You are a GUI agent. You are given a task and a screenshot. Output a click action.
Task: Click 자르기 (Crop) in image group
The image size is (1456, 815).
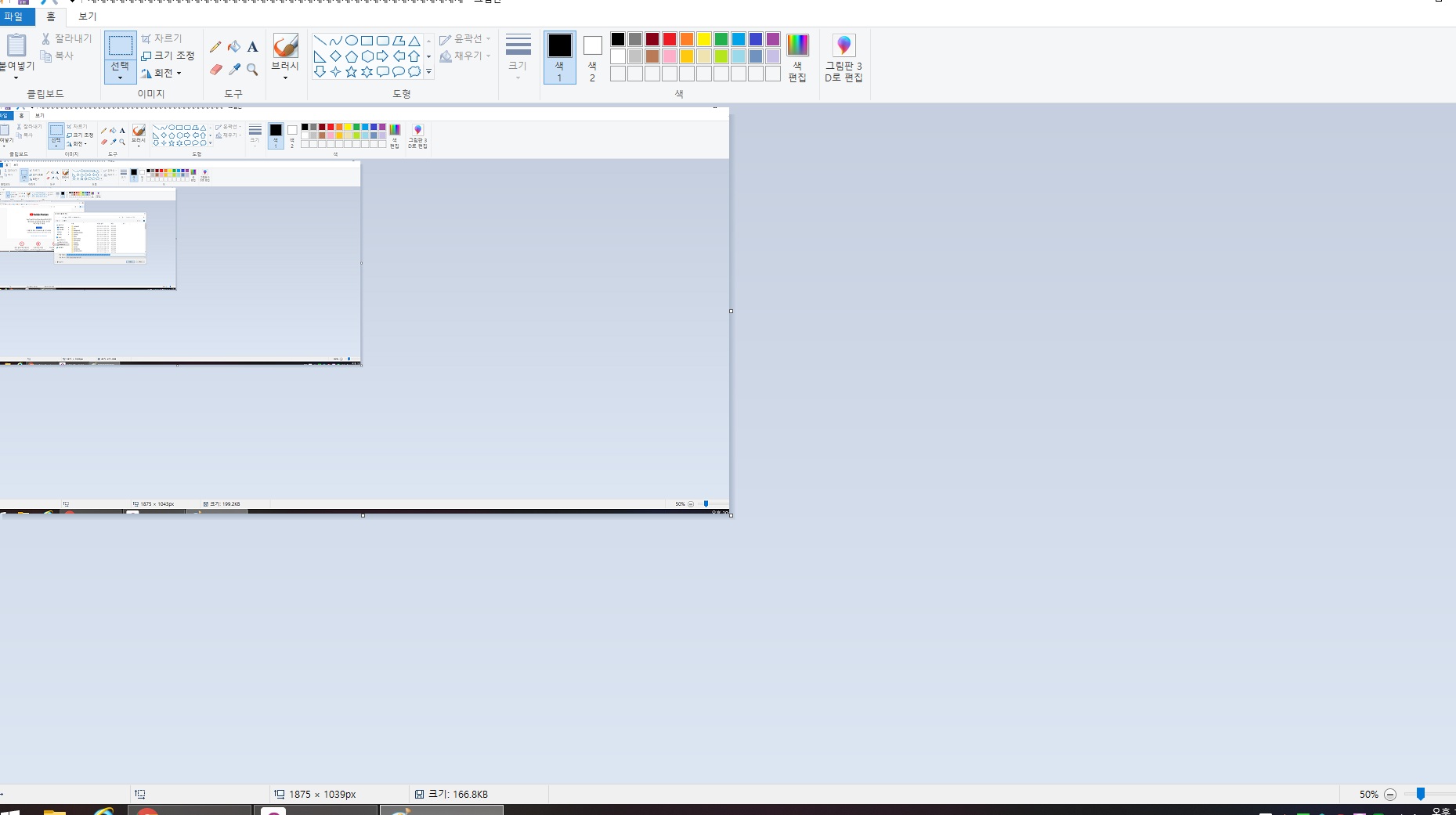click(x=161, y=38)
